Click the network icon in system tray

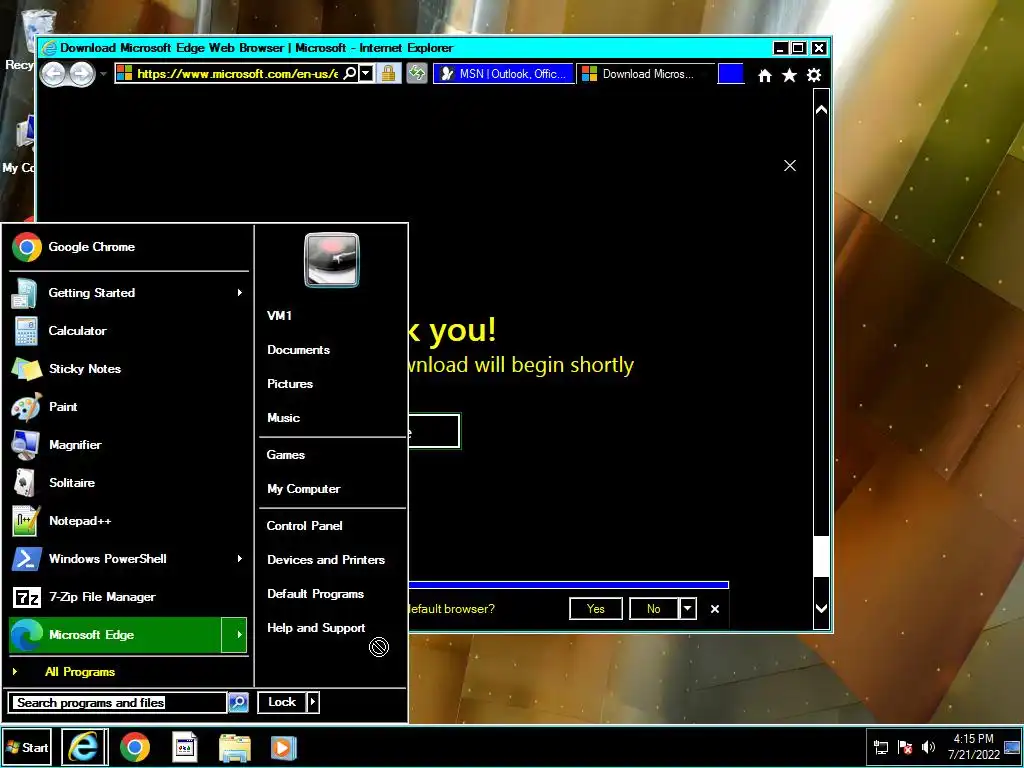[x=881, y=747]
